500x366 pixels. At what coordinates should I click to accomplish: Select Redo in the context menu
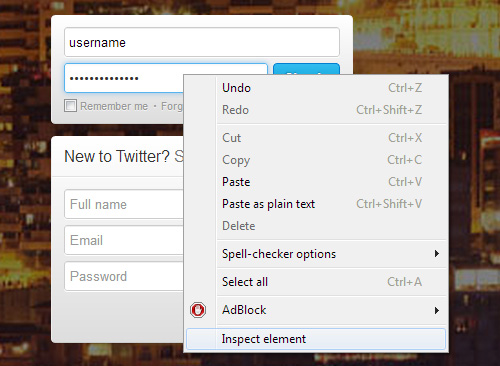pyautogui.click(x=316, y=110)
